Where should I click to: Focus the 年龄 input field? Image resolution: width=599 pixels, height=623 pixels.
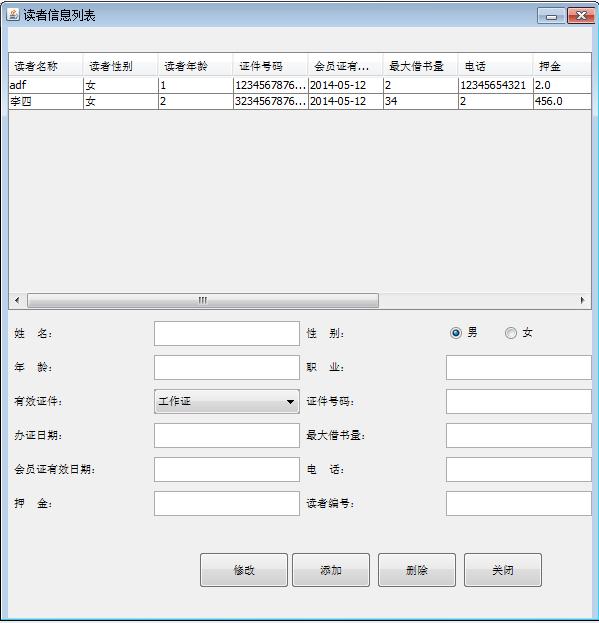(227, 367)
